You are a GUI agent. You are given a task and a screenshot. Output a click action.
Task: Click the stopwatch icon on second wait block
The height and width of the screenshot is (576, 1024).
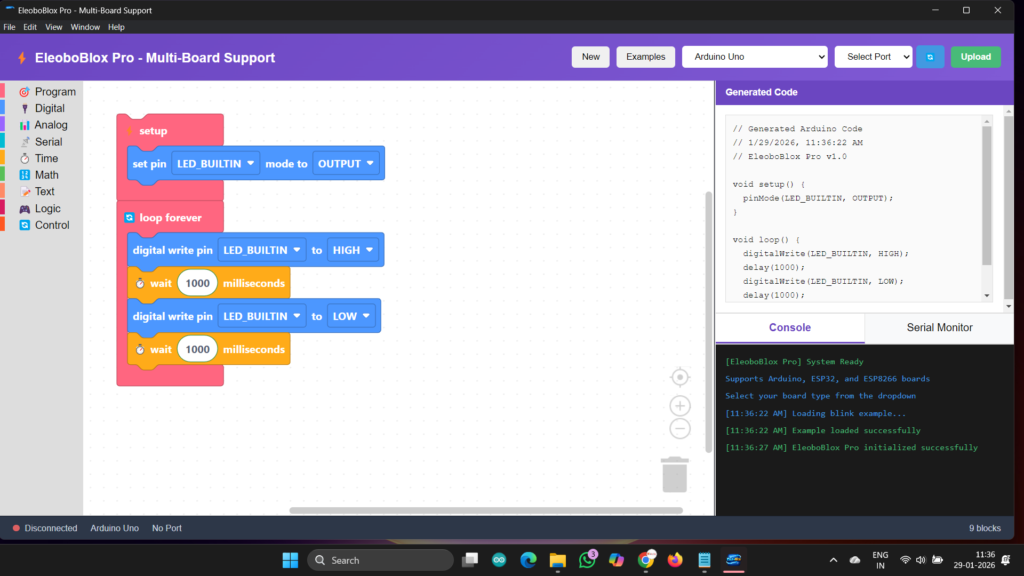point(140,349)
